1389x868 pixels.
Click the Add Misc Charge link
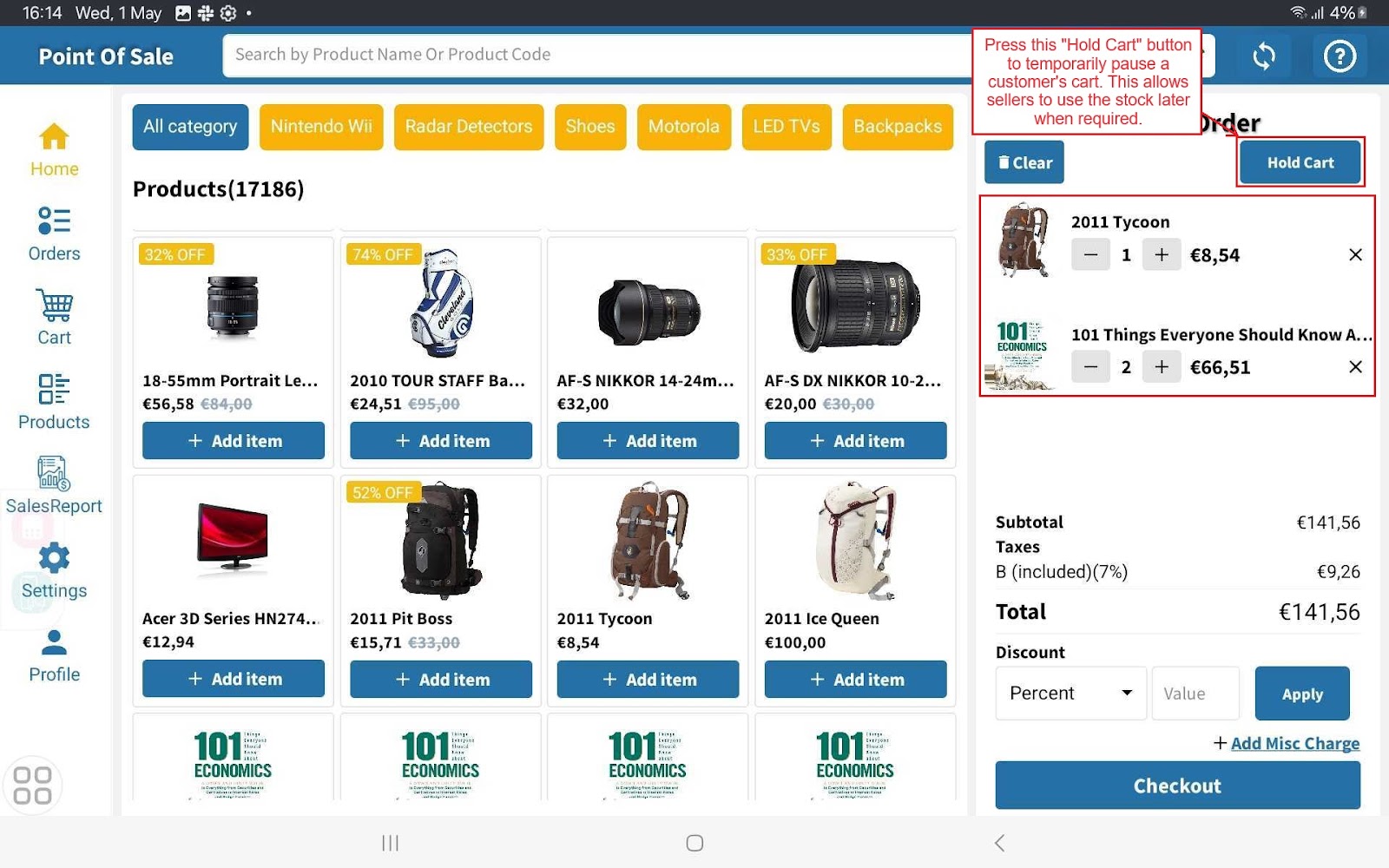point(1294,744)
